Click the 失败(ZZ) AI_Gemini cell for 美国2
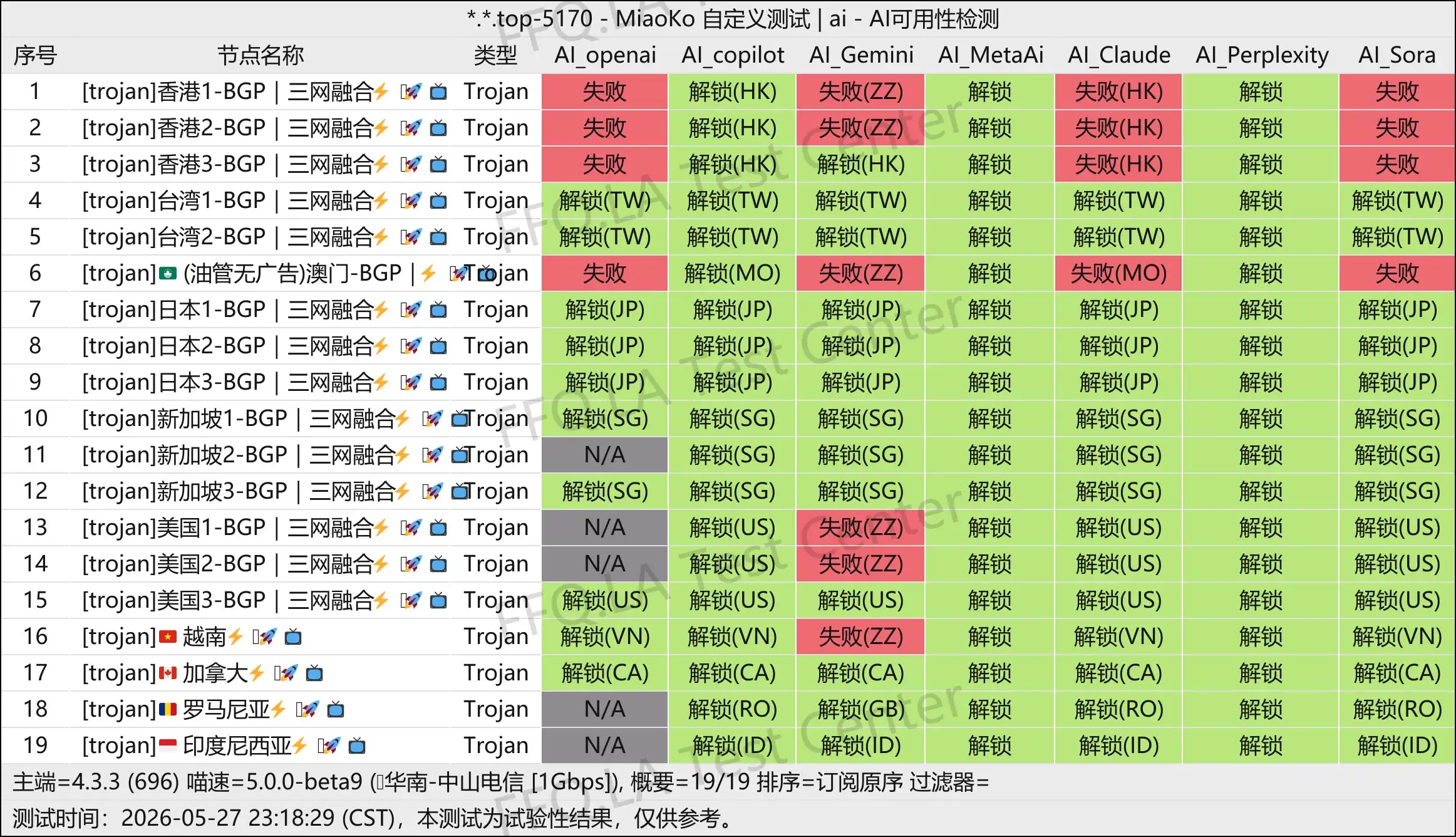Image resolution: width=1456 pixels, height=837 pixels. click(x=861, y=564)
